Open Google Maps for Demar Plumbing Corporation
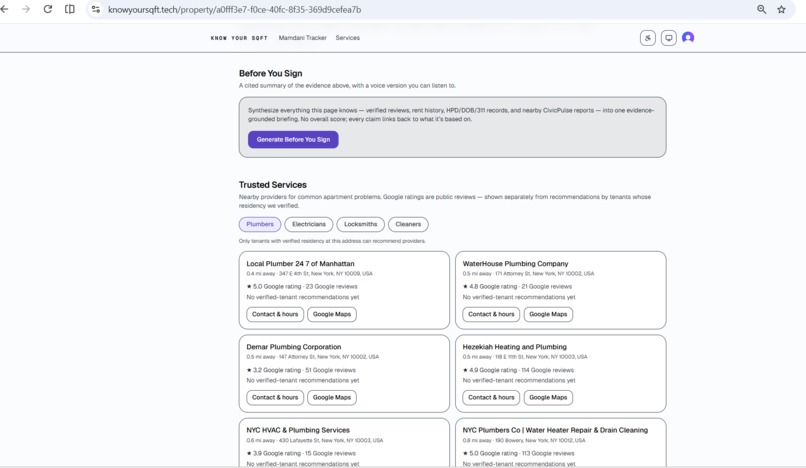This screenshot has width=806, height=468. tap(332, 398)
